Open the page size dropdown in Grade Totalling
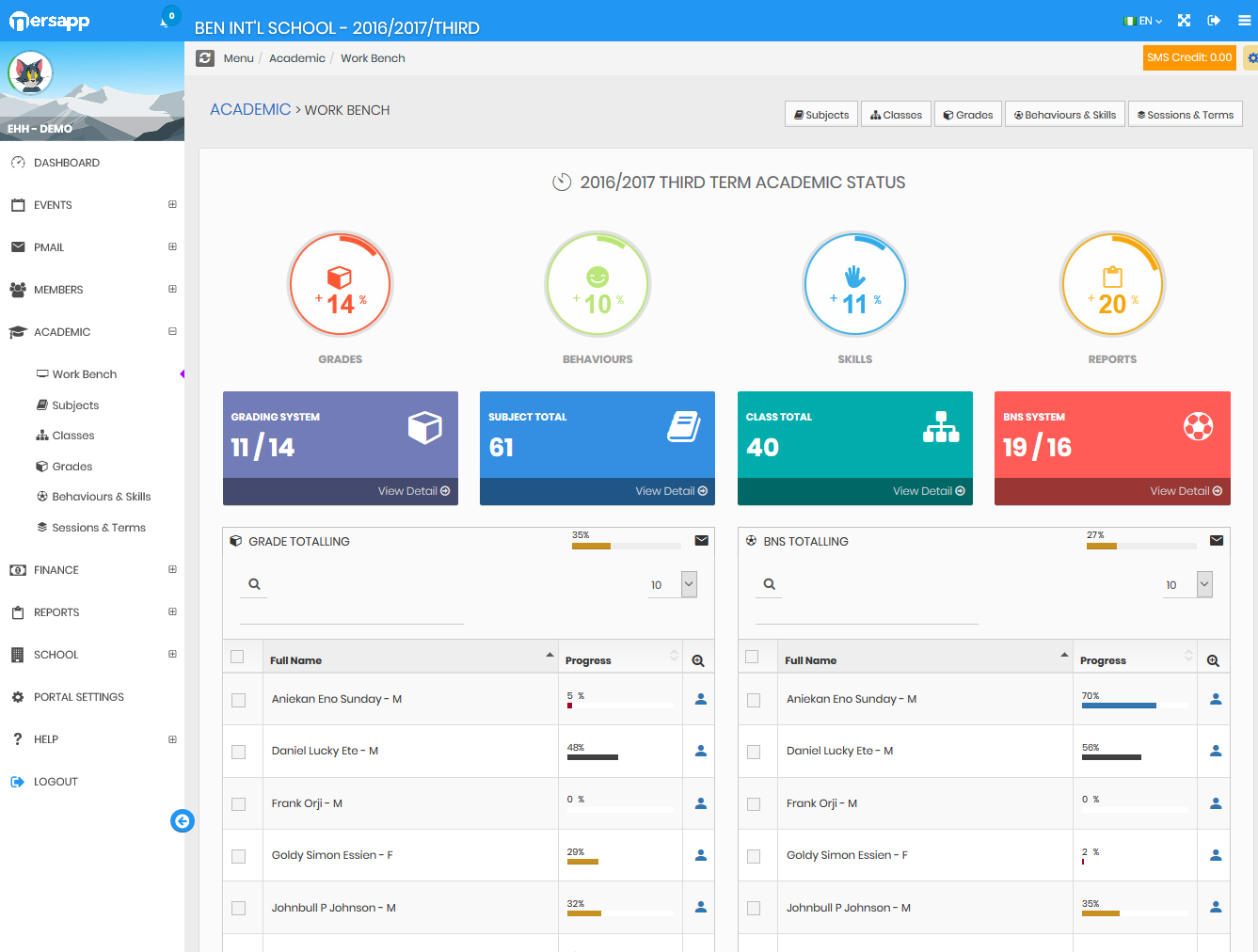1258x952 pixels. [x=673, y=584]
